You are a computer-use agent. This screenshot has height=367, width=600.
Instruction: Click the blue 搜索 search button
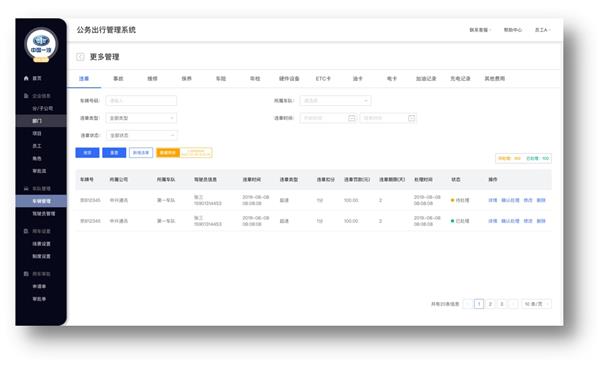click(x=87, y=153)
